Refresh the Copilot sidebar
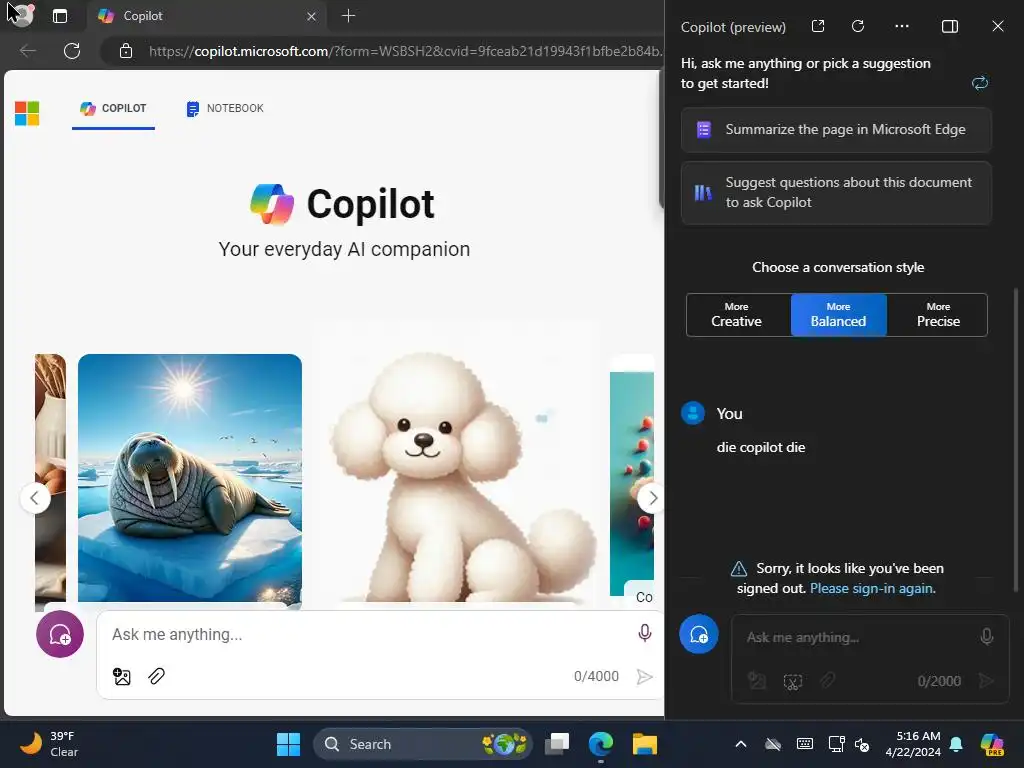The width and height of the screenshot is (1024, 768). [x=858, y=26]
